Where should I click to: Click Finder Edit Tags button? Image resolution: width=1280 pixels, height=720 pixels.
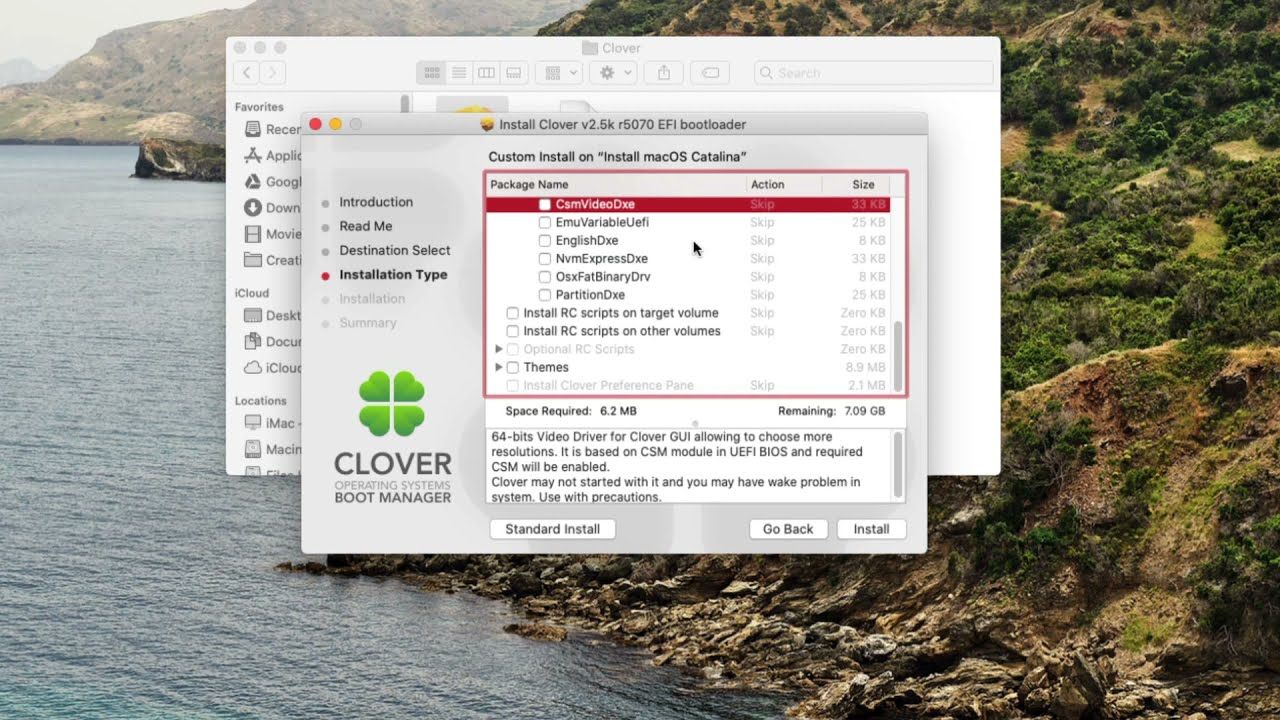click(x=710, y=73)
